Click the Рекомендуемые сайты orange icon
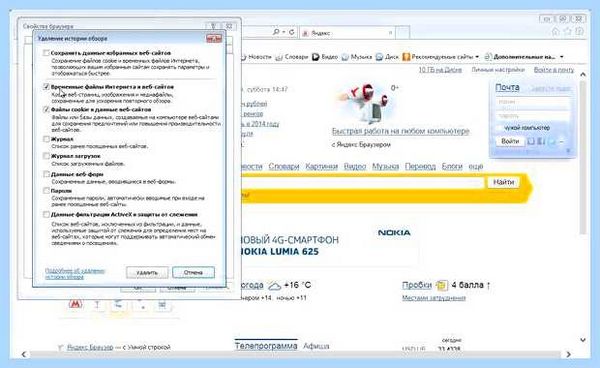Screen dimensions: 600x368 [x=406, y=57]
